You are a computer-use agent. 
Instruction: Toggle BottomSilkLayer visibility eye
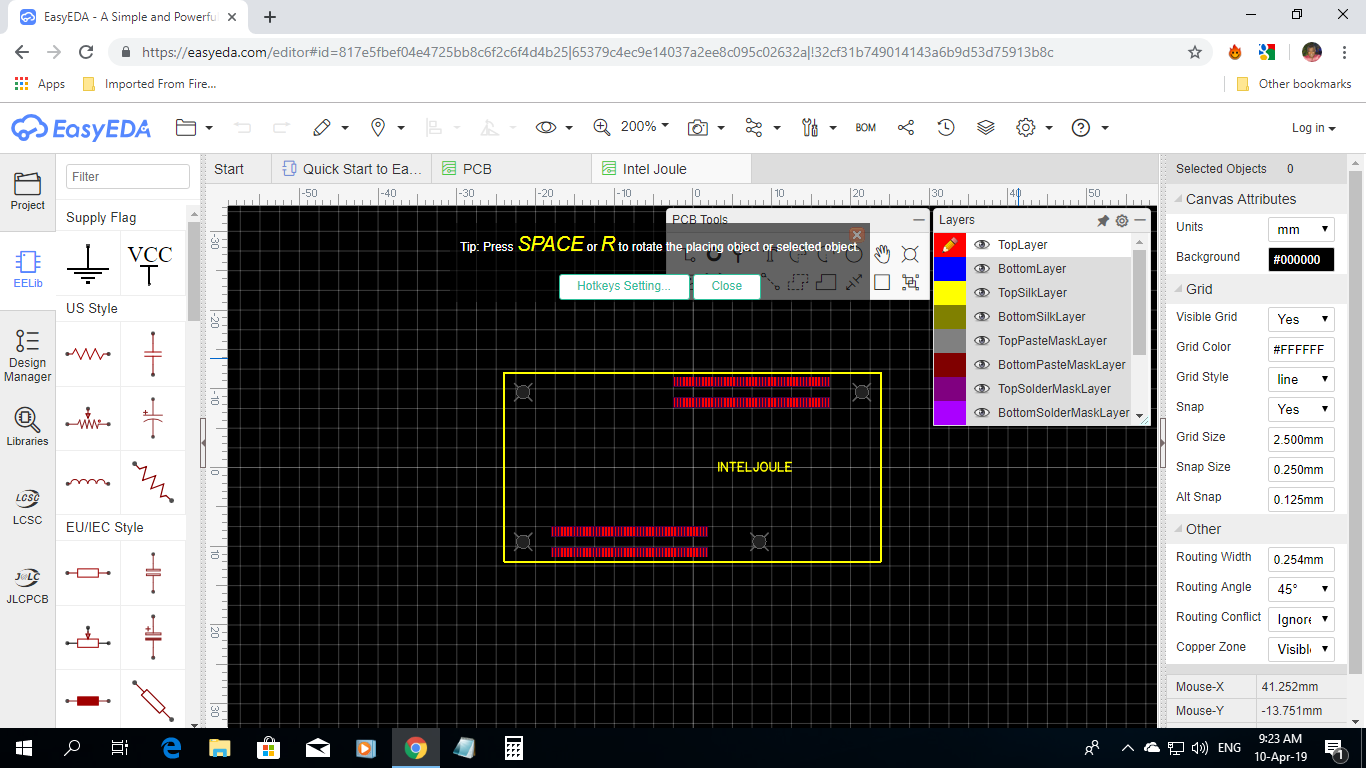point(982,316)
